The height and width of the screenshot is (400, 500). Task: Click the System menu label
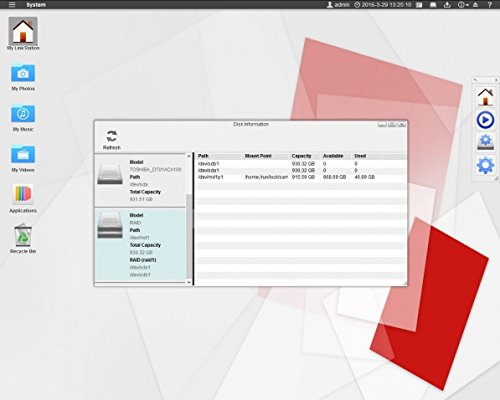click(36, 5)
